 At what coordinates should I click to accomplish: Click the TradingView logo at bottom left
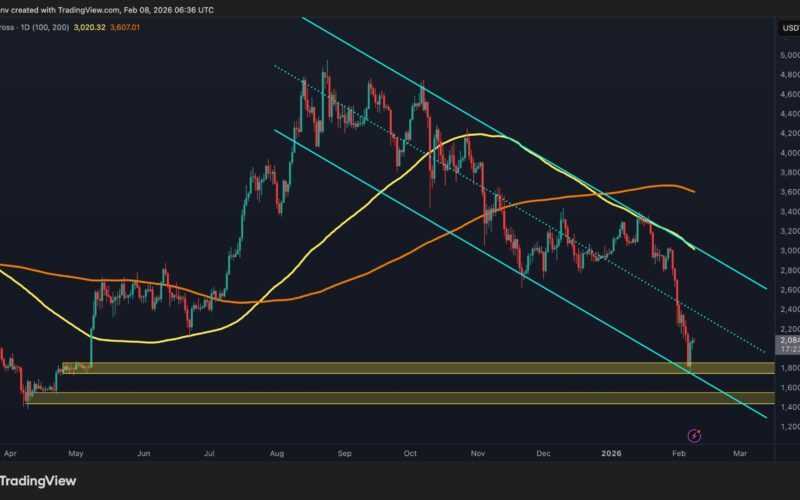40,480
